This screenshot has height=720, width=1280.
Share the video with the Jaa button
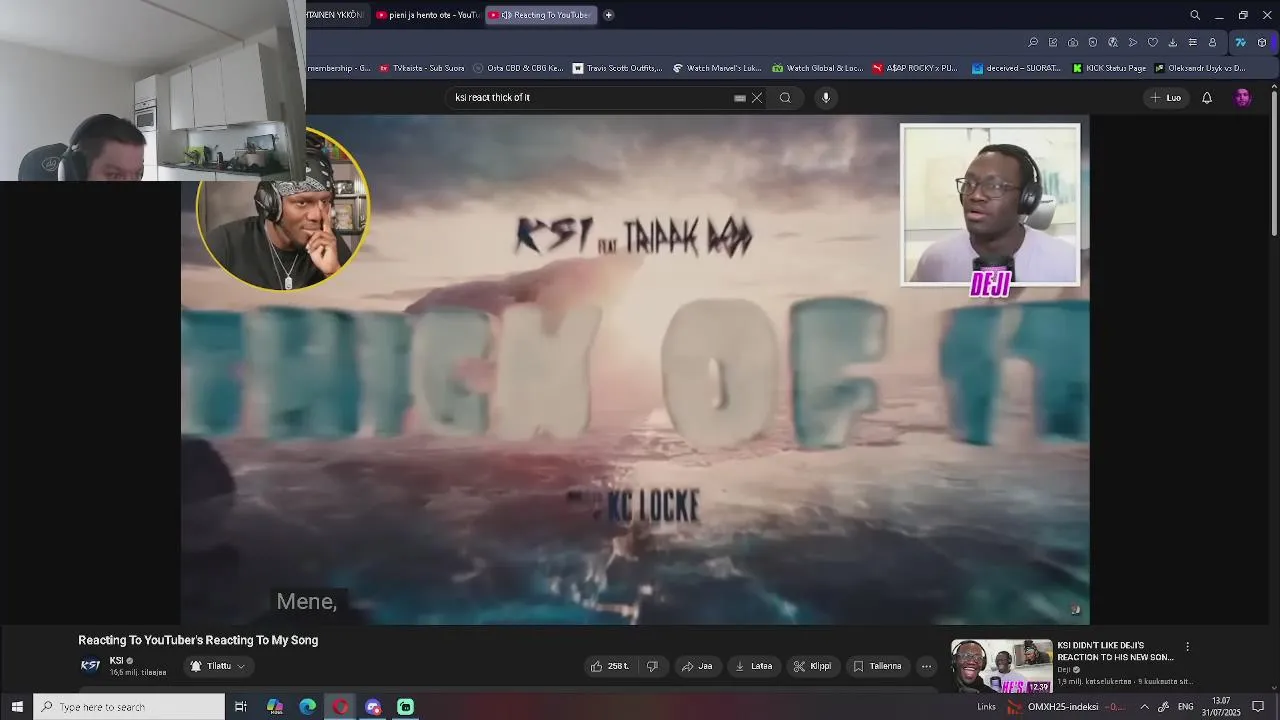tap(697, 666)
